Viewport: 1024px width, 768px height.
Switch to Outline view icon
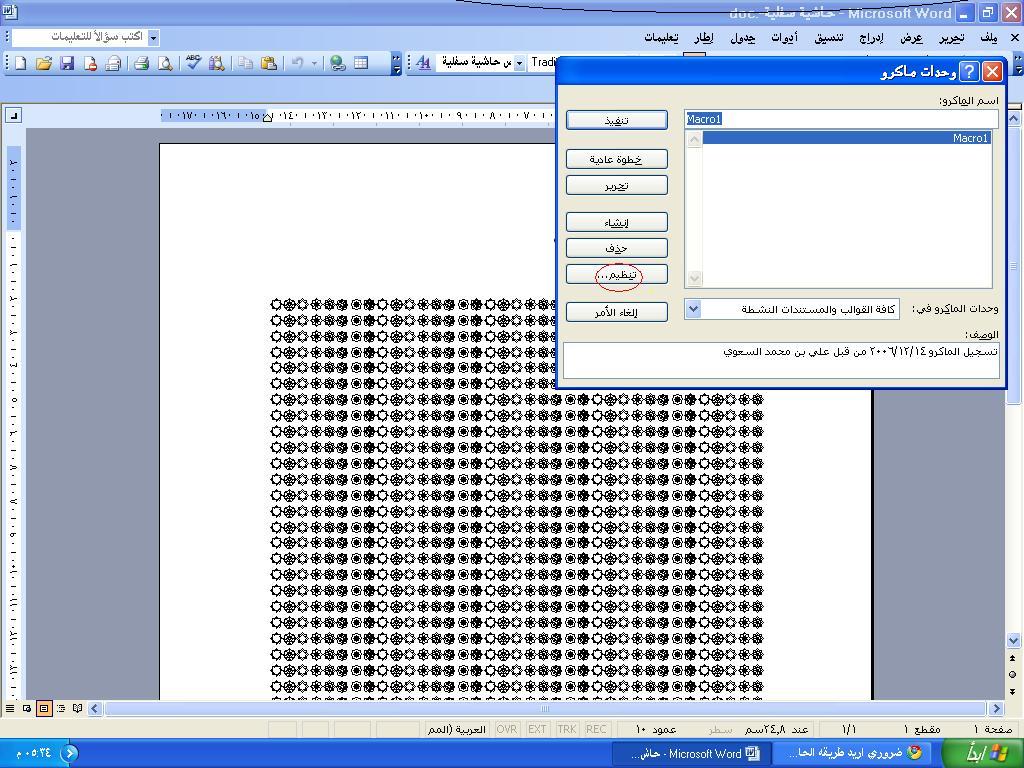tap(61, 709)
